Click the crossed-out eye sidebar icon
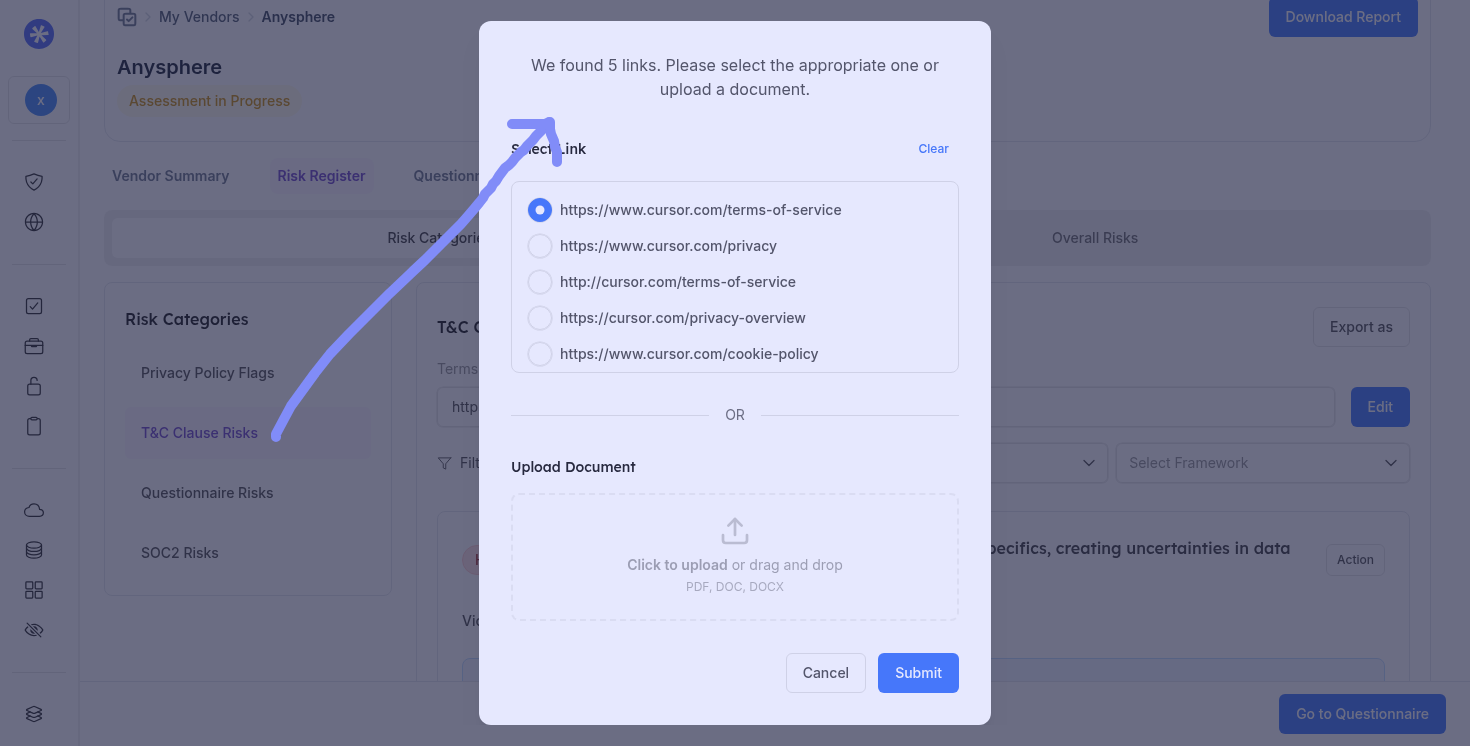The height and width of the screenshot is (746, 1470). pos(34,630)
